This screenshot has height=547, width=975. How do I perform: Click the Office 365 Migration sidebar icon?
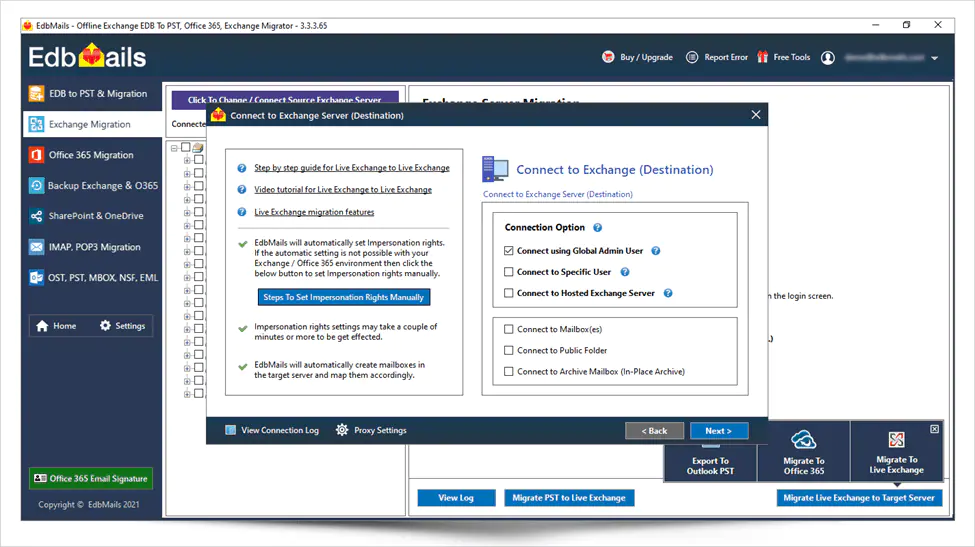[37, 155]
